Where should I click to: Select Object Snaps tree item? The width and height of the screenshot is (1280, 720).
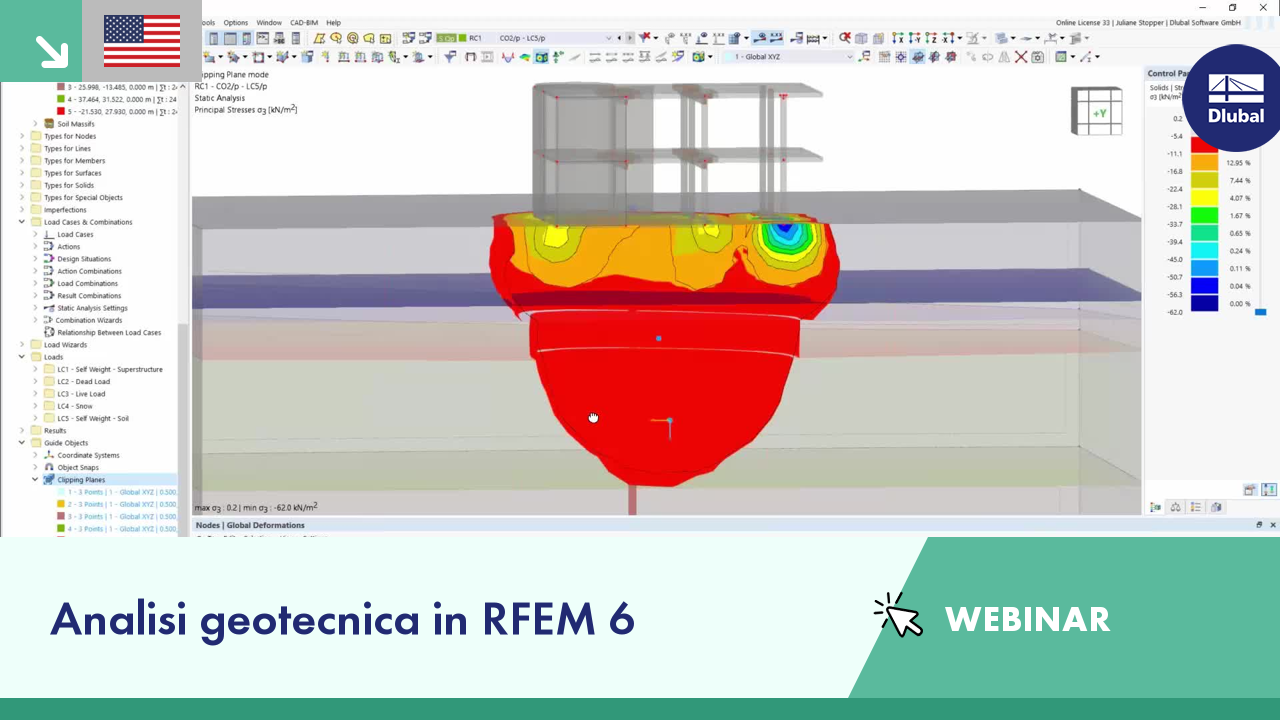79,467
